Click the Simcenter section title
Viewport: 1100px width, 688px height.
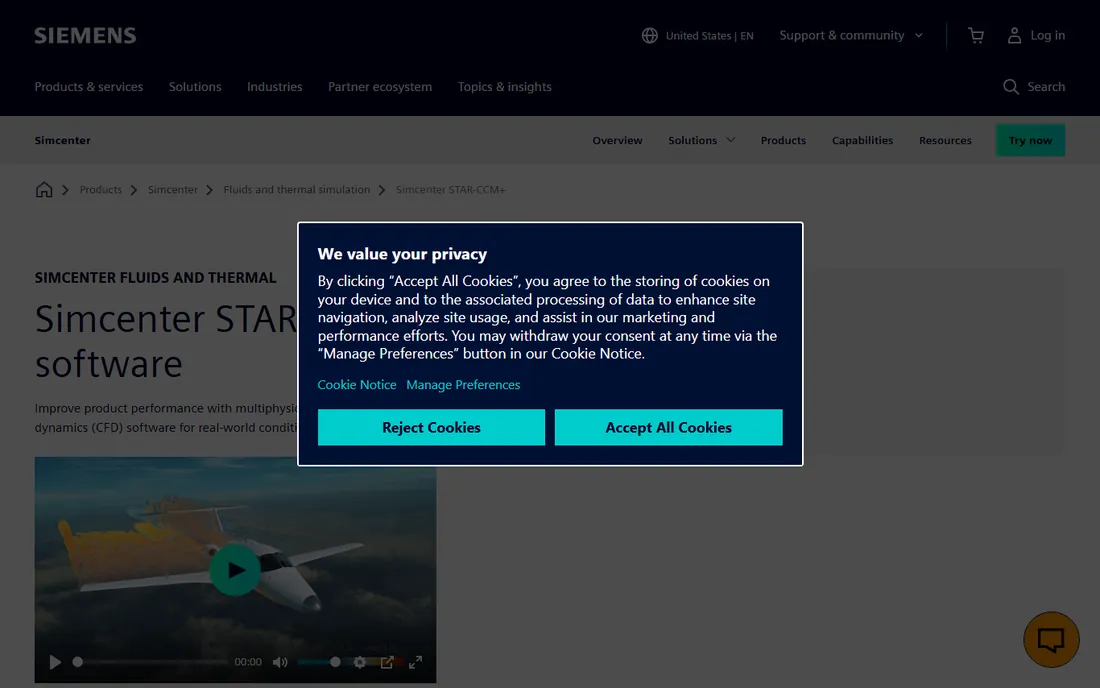click(x=62, y=140)
